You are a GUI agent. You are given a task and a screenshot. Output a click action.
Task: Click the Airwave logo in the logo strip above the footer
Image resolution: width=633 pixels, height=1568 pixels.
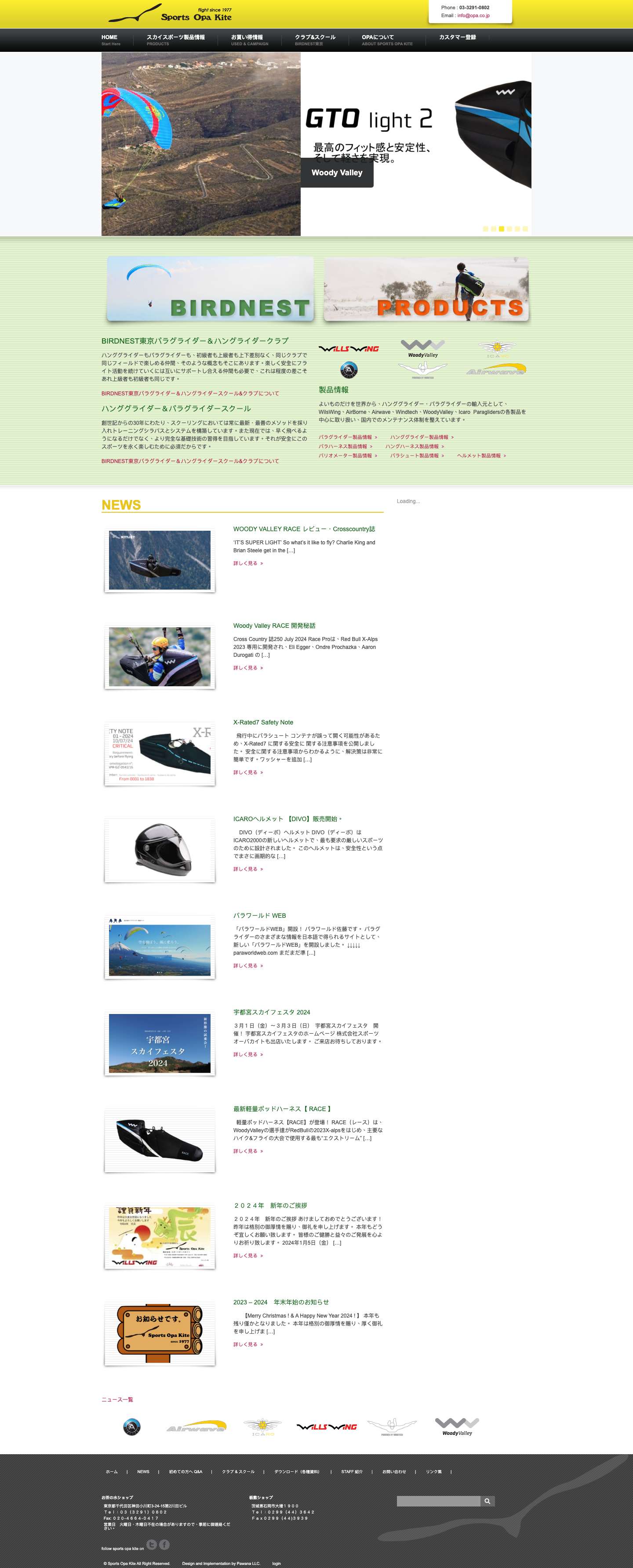pyautogui.click(x=196, y=1426)
